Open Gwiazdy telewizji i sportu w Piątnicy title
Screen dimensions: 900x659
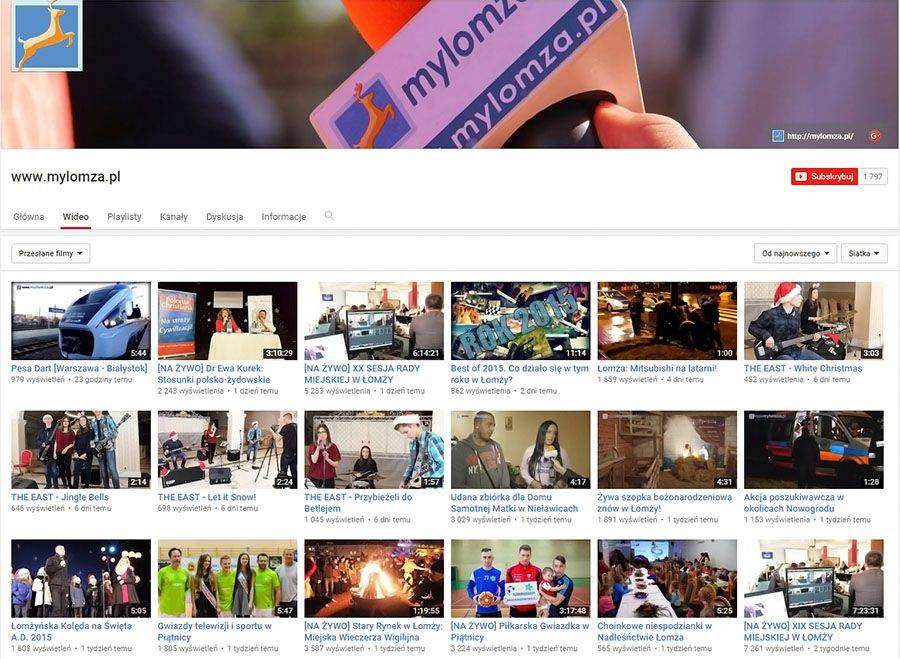[x=215, y=631]
